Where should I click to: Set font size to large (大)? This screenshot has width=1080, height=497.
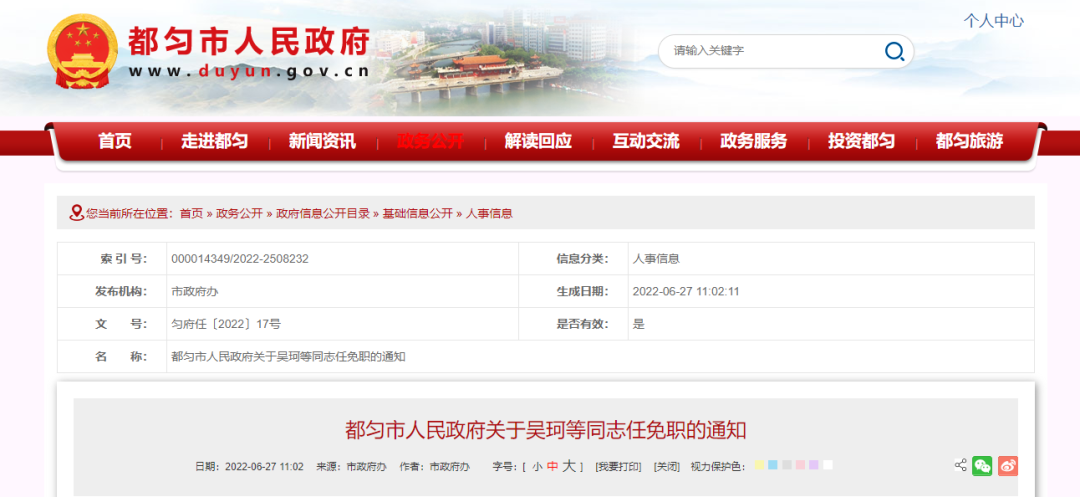click(x=568, y=466)
